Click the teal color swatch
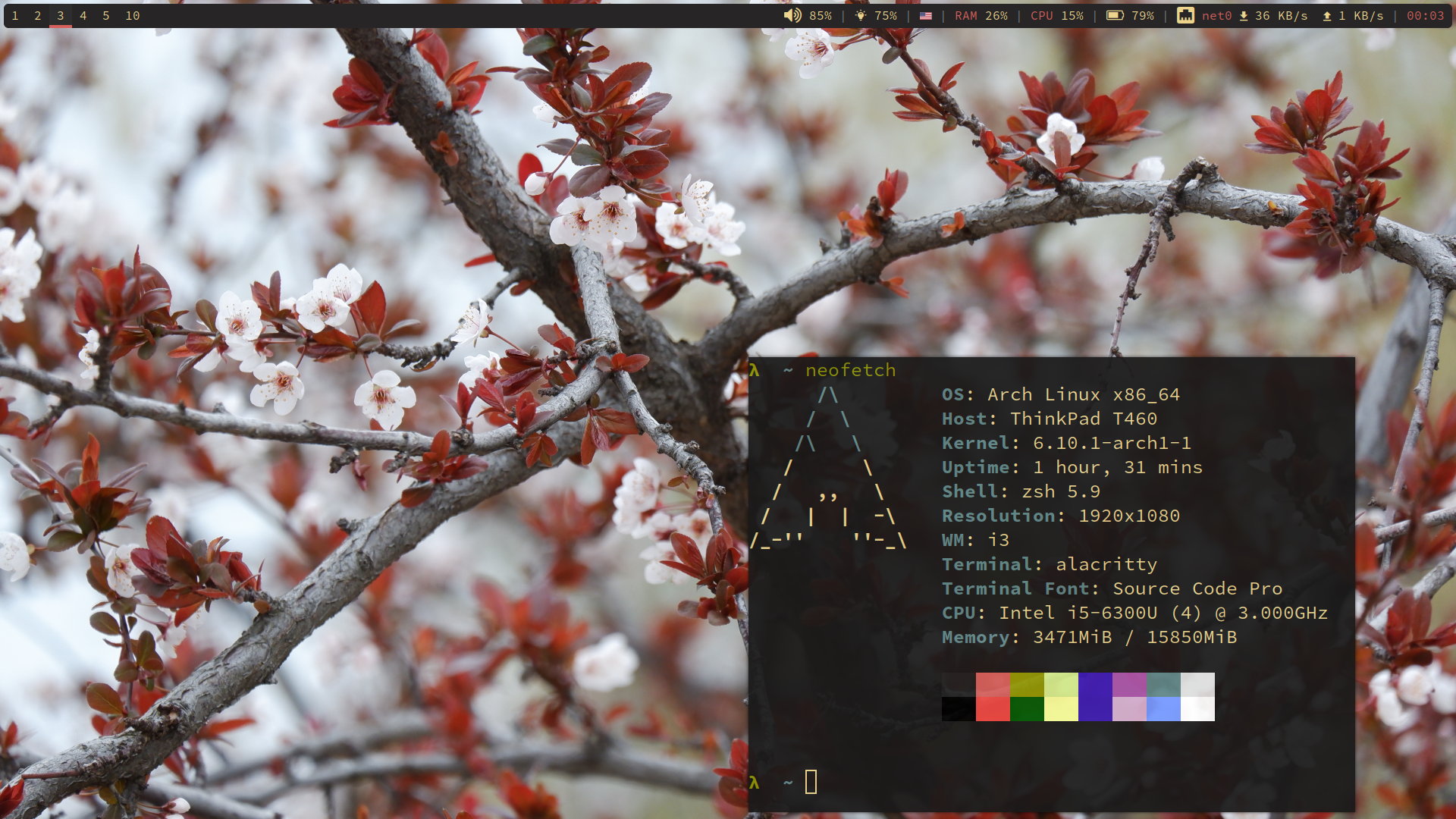Viewport: 1456px width, 819px height. coord(1163,685)
